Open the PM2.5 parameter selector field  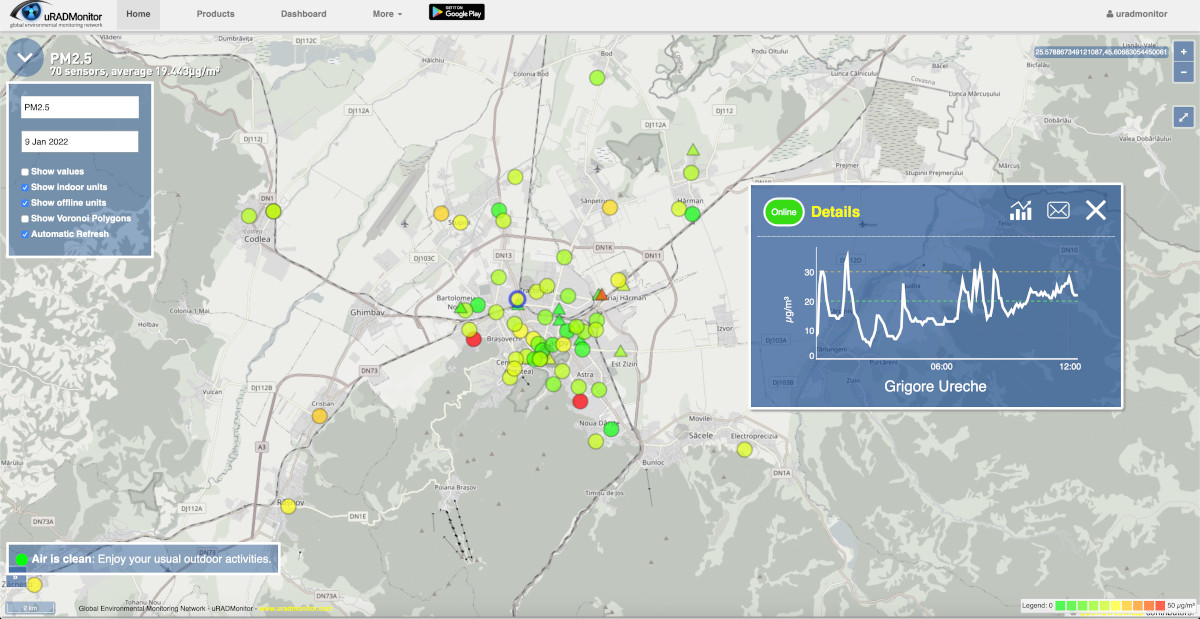point(80,107)
